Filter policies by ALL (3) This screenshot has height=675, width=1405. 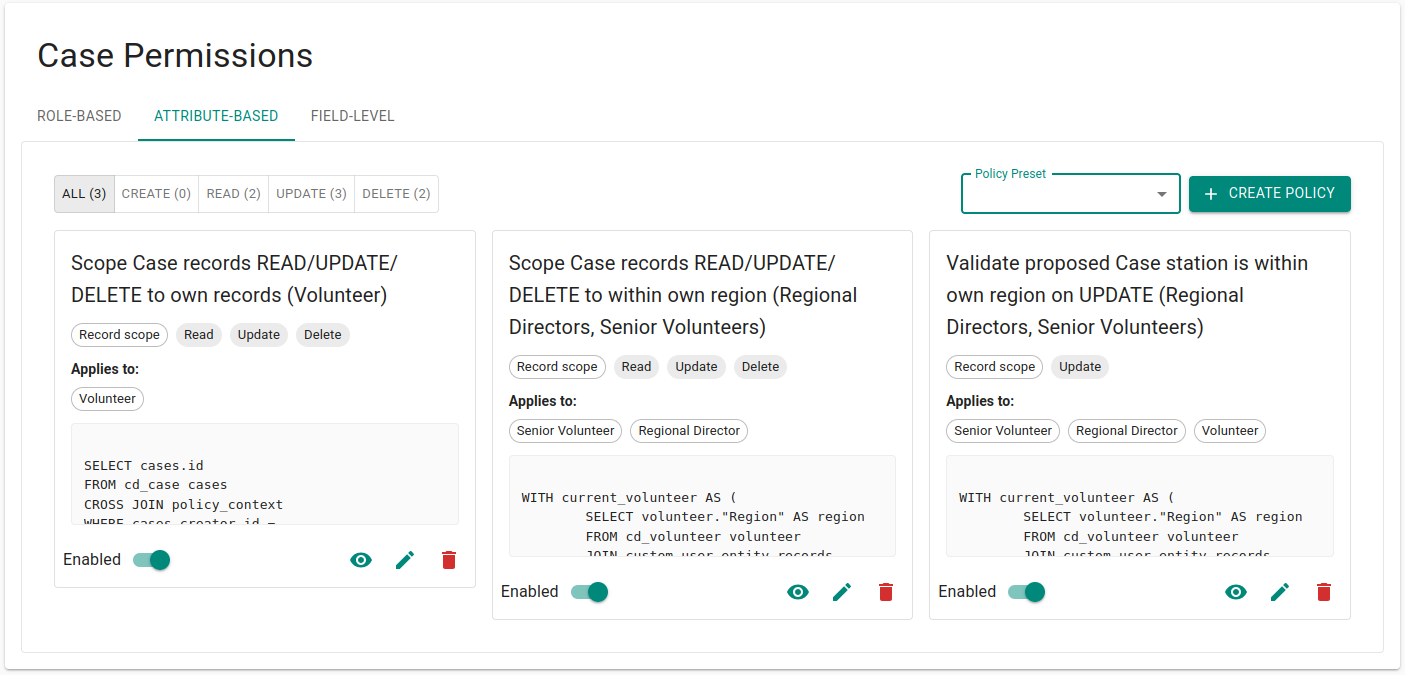84,194
